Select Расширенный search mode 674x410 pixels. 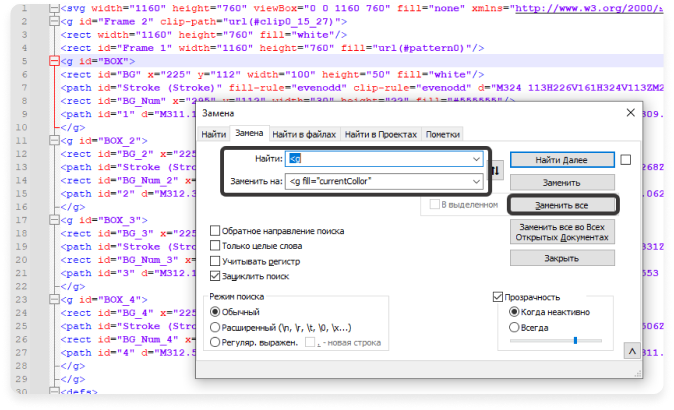click(215, 327)
